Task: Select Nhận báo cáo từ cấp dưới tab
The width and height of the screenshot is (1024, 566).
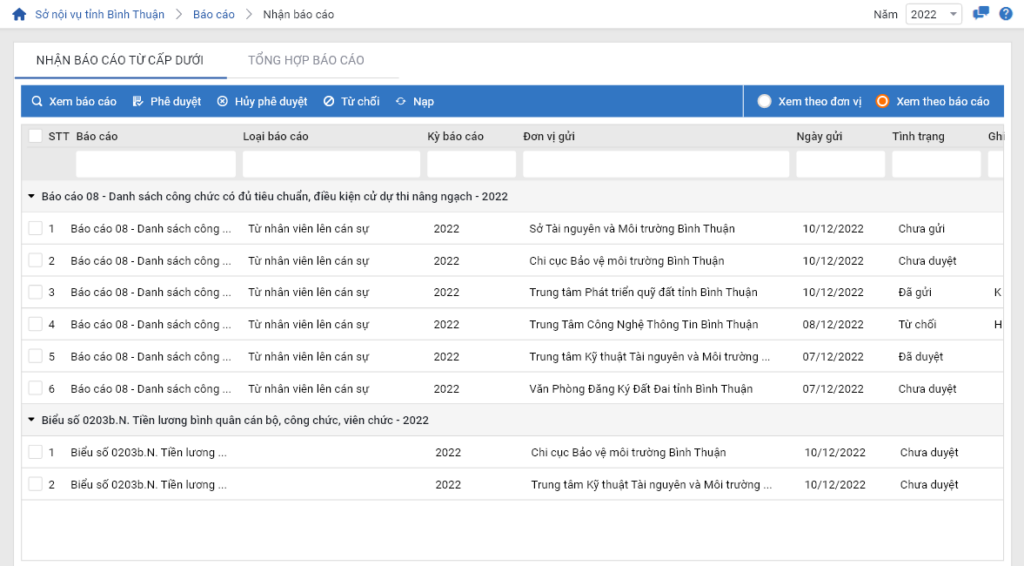Action: click(119, 60)
